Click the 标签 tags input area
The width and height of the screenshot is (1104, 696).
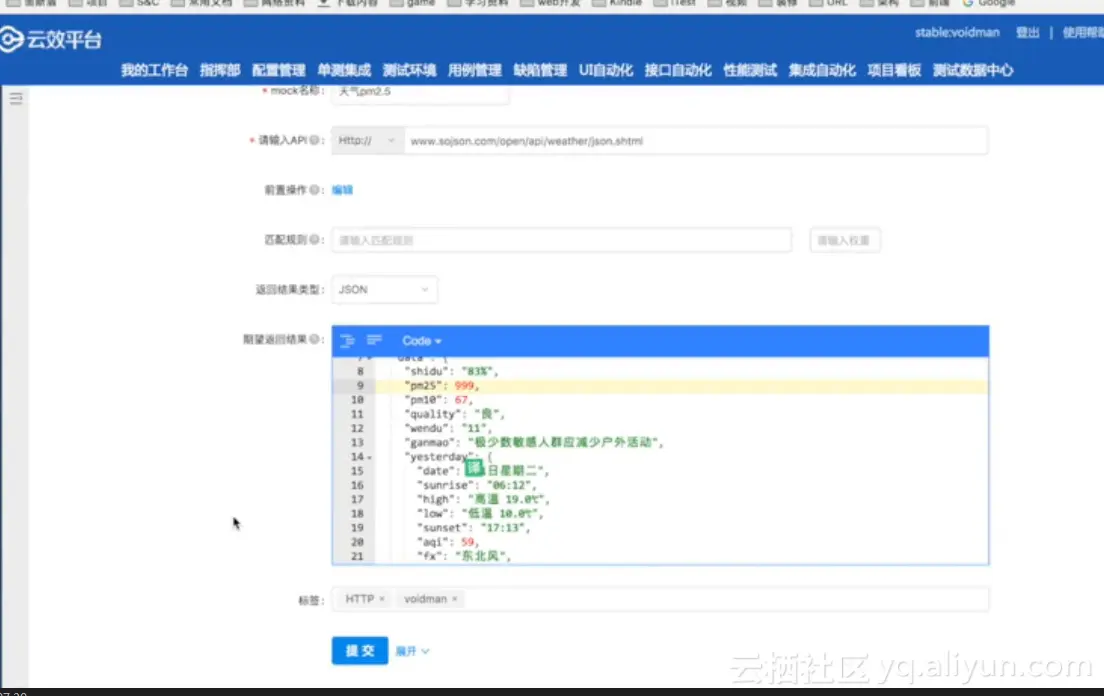[x=660, y=599]
